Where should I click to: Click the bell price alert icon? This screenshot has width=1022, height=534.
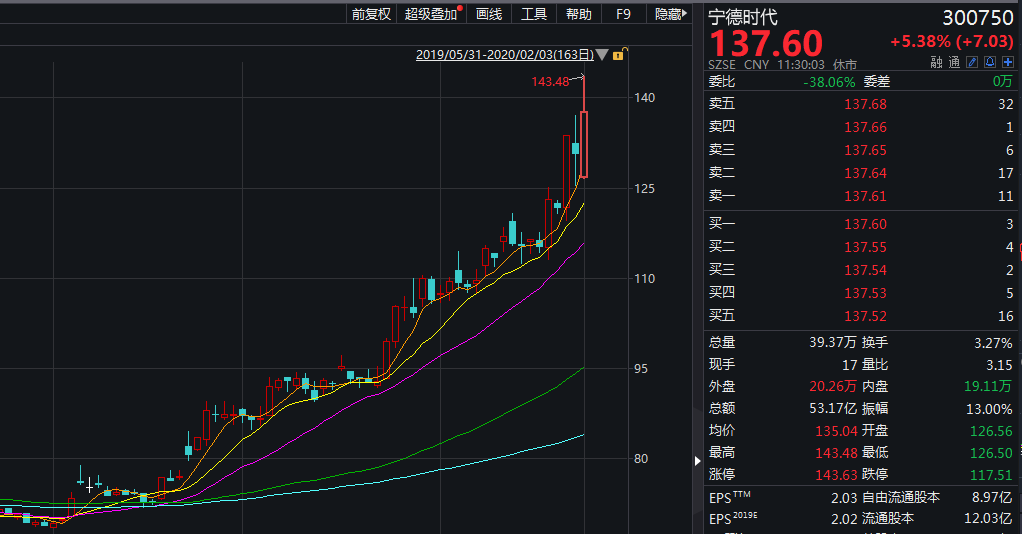pos(989,62)
